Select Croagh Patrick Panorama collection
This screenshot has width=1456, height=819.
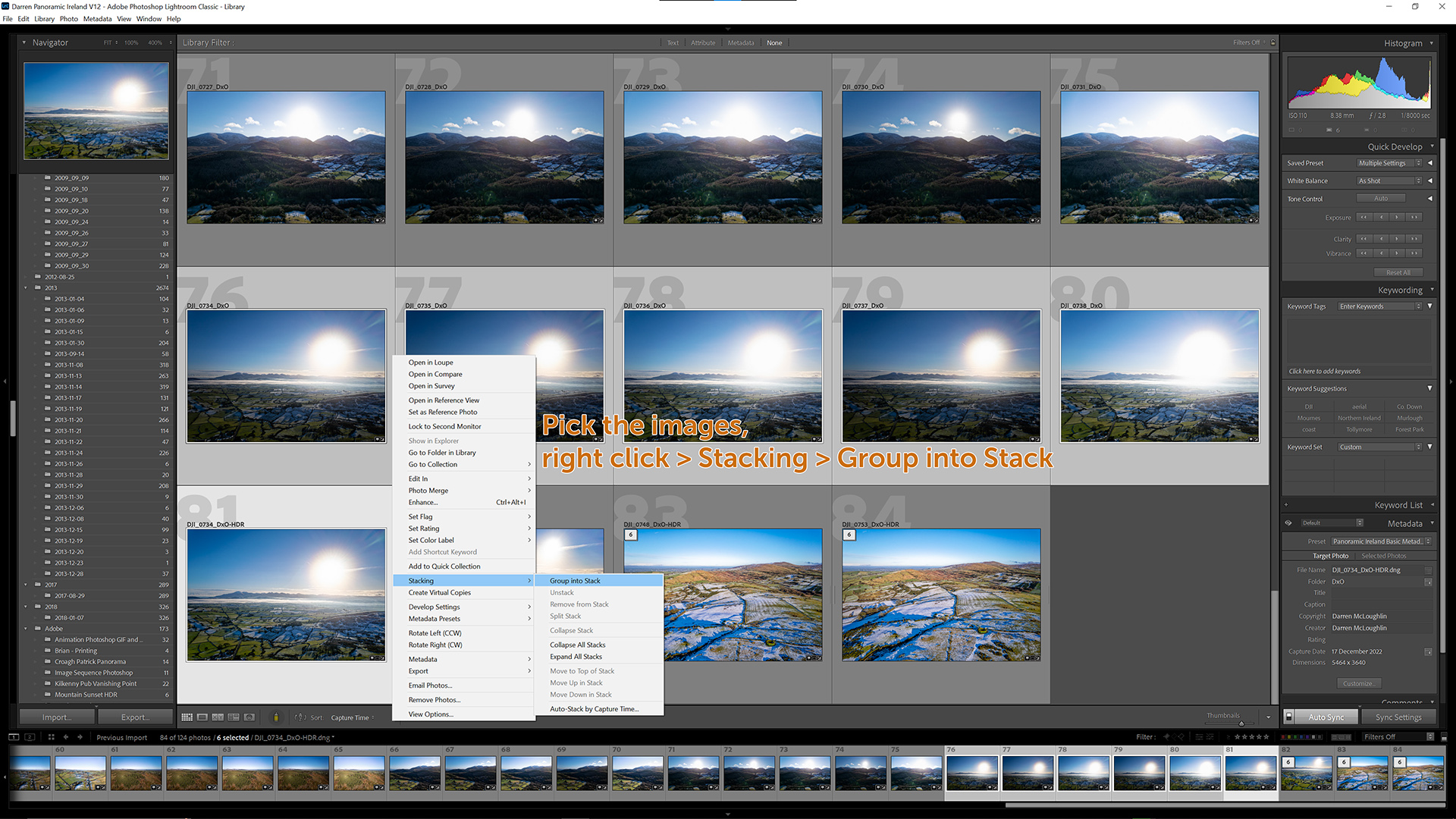click(x=90, y=662)
